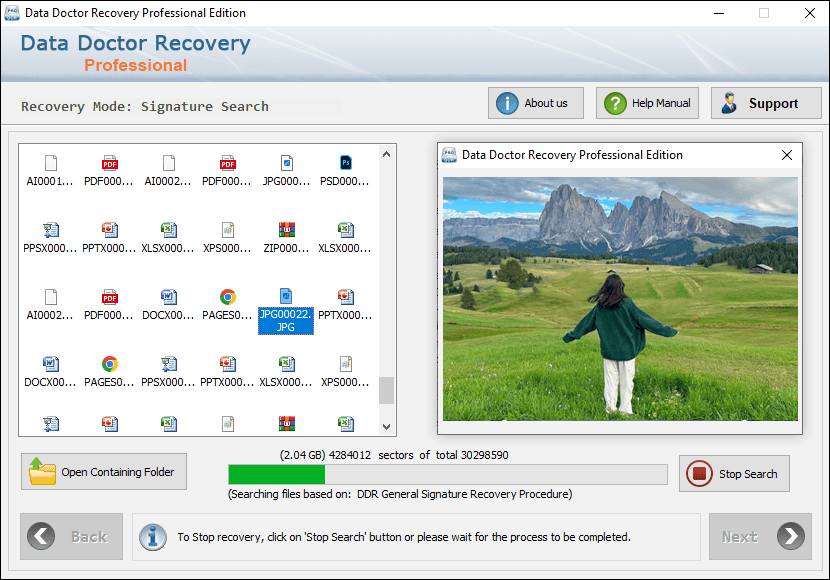Click the 'Data Doctor Recovery' banner heading
The width and height of the screenshot is (830, 580).
click(136, 43)
